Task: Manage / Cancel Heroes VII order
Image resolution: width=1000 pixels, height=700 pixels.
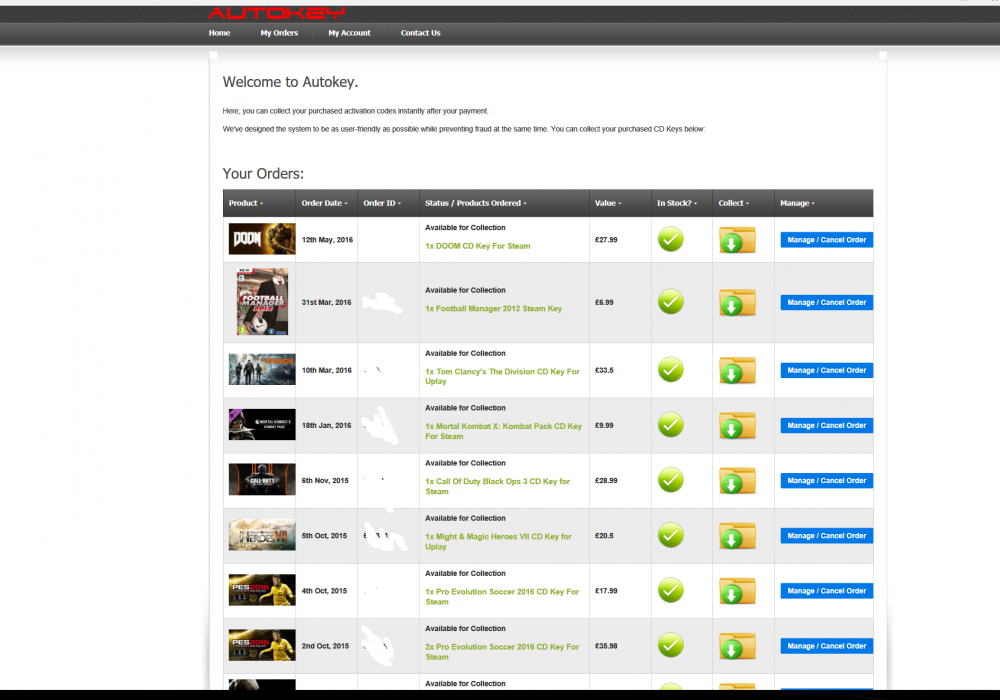Action: [827, 536]
